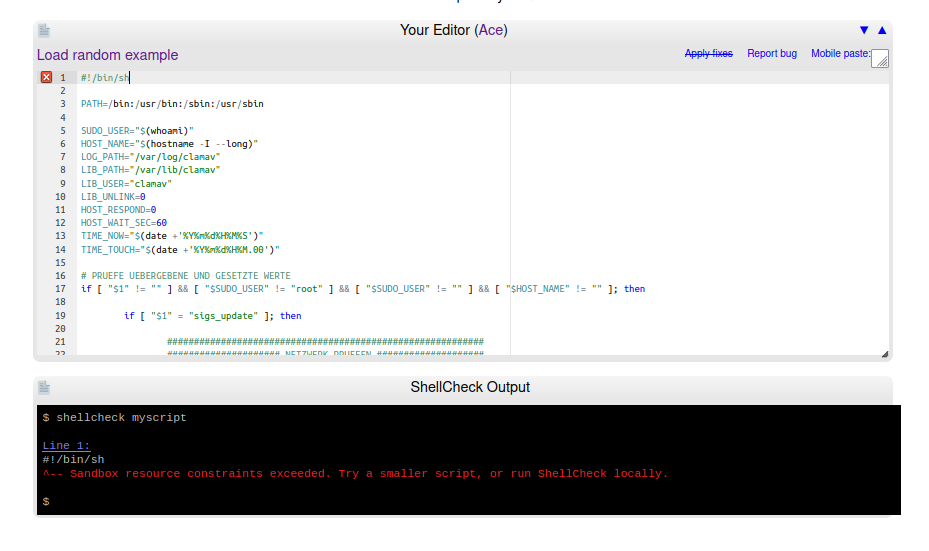This screenshot has width=929, height=551.
Task: Click the ShellCheck Output header title
Action: pyautogui.click(x=470, y=387)
